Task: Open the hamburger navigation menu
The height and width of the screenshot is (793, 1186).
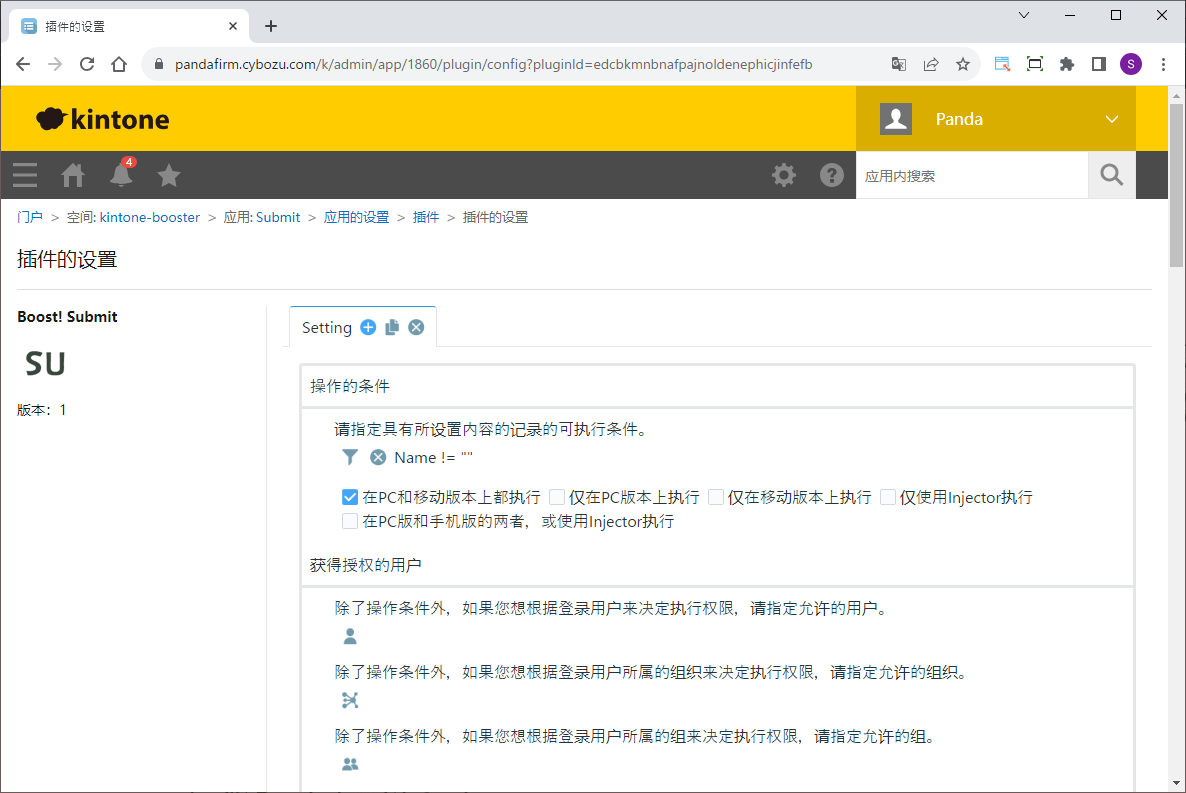Action: [x=25, y=175]
